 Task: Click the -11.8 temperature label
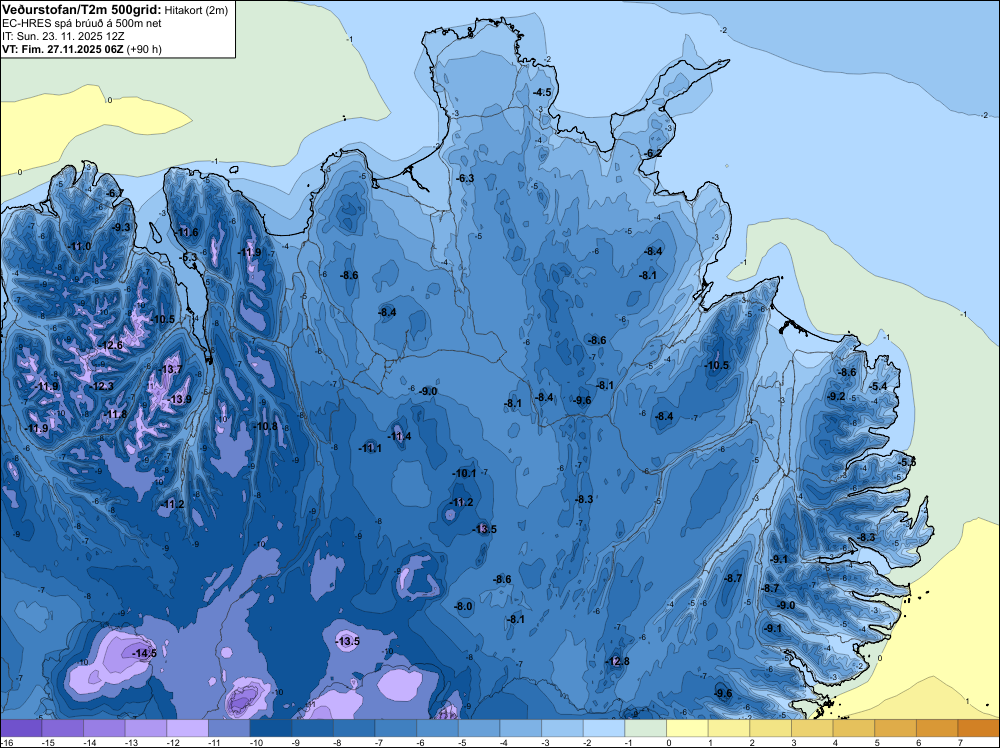115,414
